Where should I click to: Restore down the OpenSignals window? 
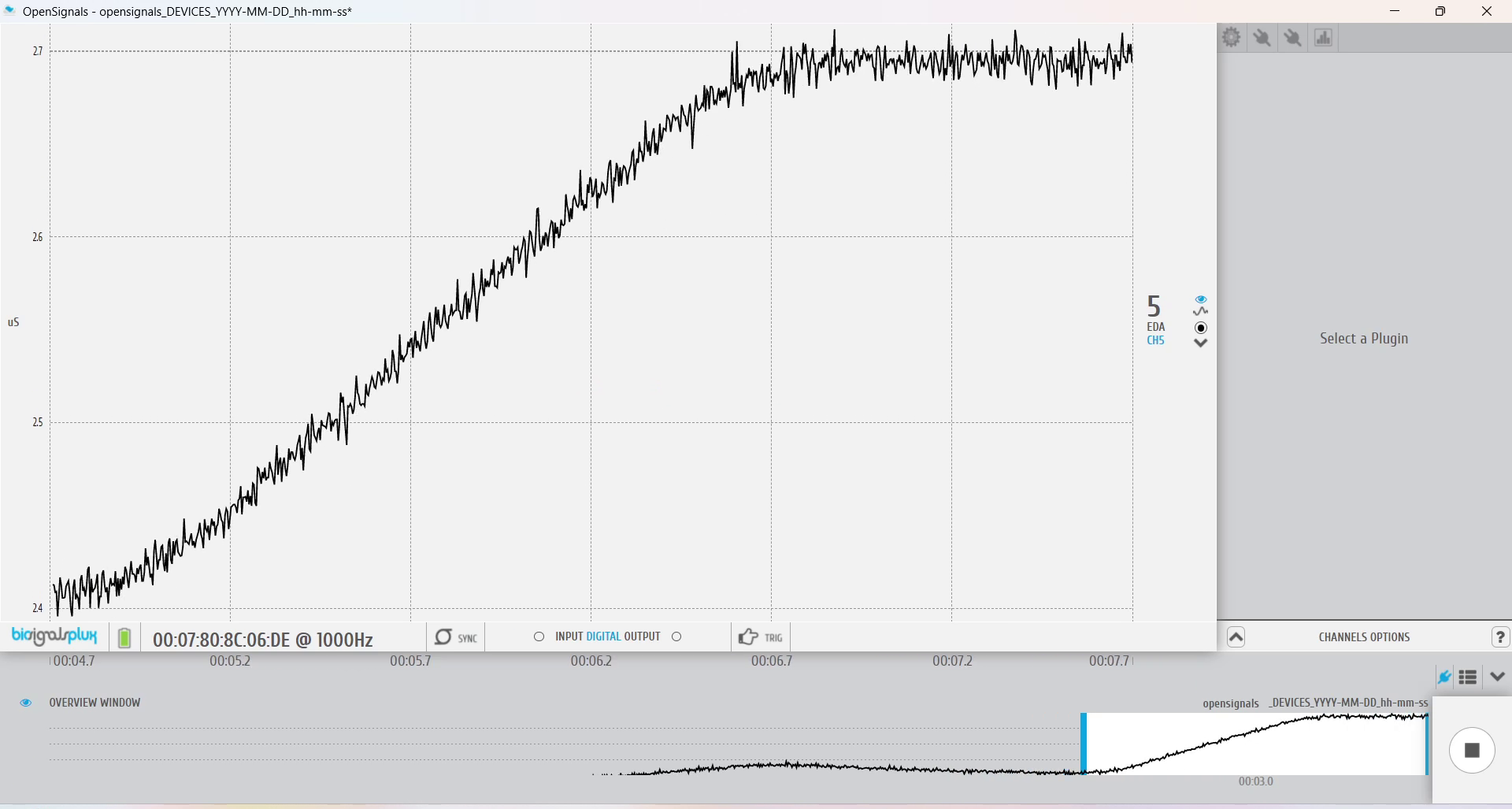(x=1440, y=11)
